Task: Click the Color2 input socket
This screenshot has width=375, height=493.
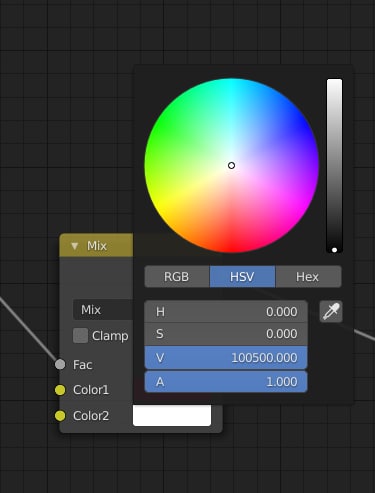Action: coord(60,416)
